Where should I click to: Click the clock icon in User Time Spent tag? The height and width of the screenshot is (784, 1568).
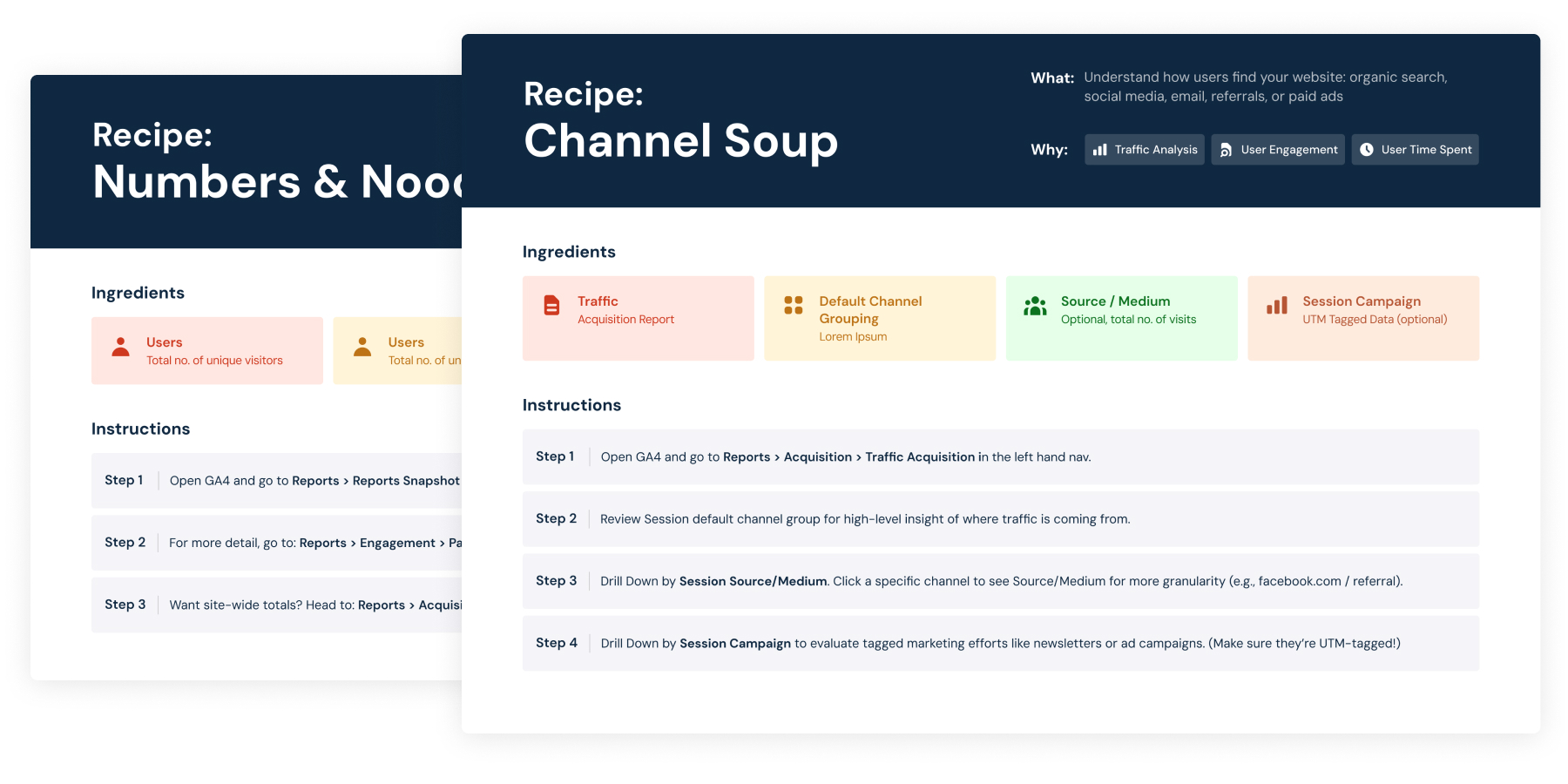tap(1367, 150)
